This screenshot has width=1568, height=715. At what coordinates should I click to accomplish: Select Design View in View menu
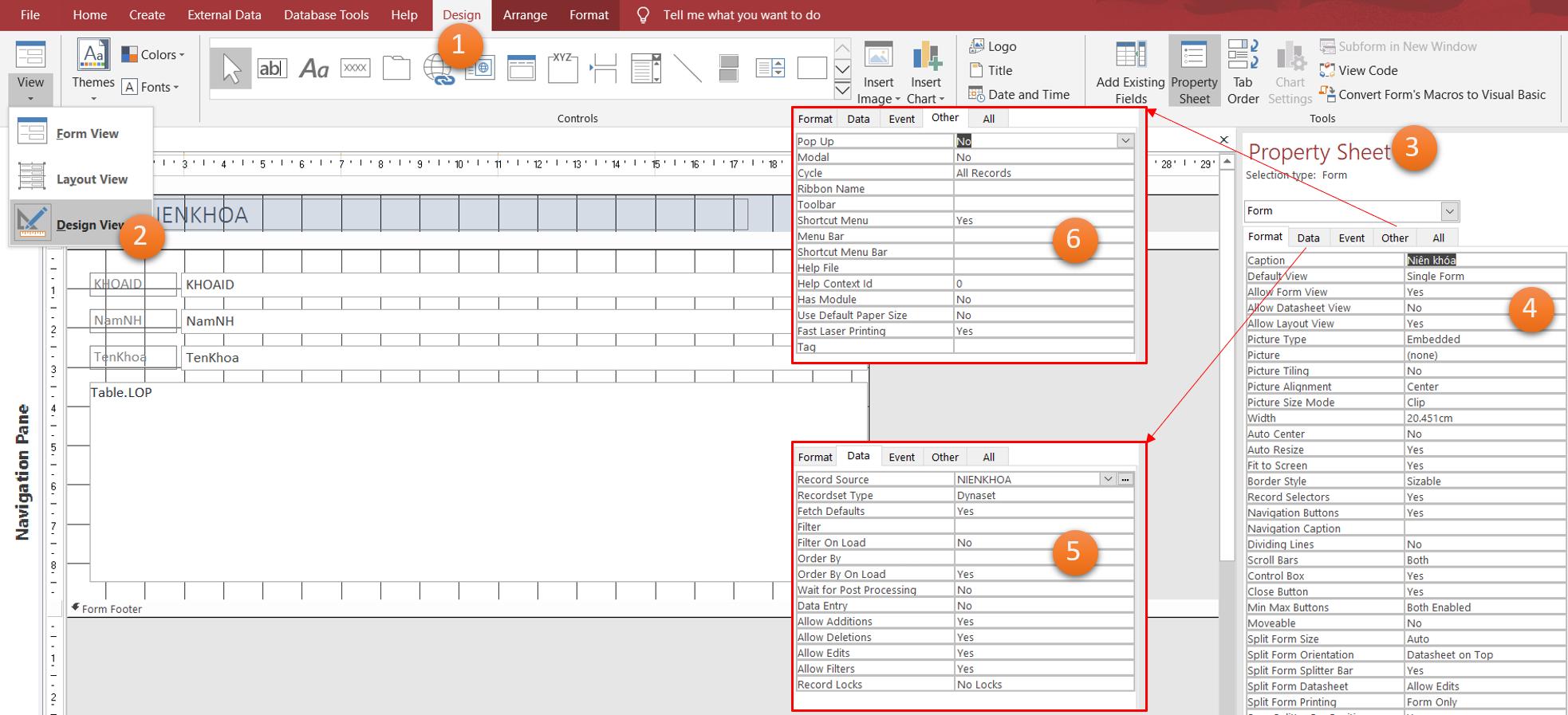click(x=81, y=224)
